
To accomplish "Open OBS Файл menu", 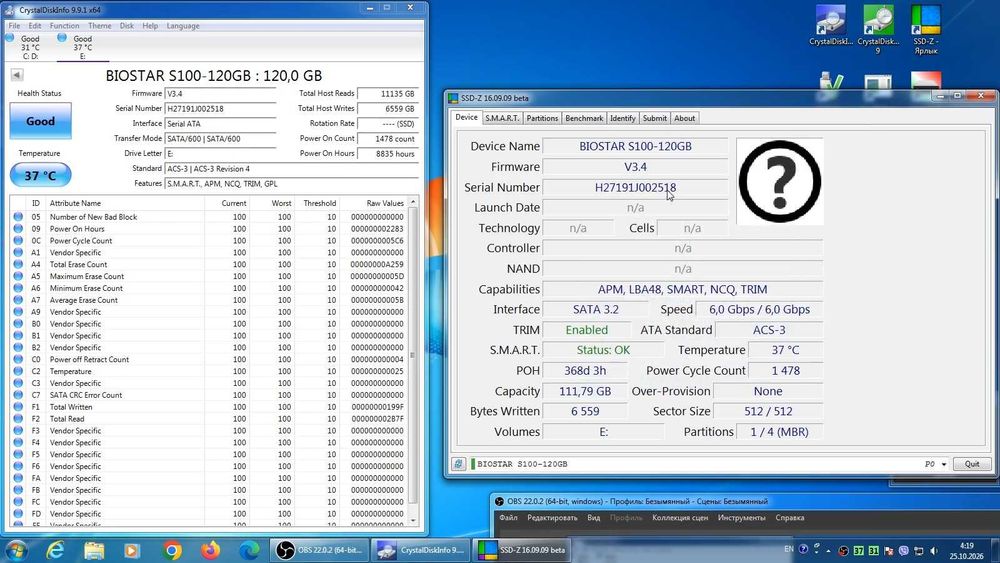I will point(508,518).
